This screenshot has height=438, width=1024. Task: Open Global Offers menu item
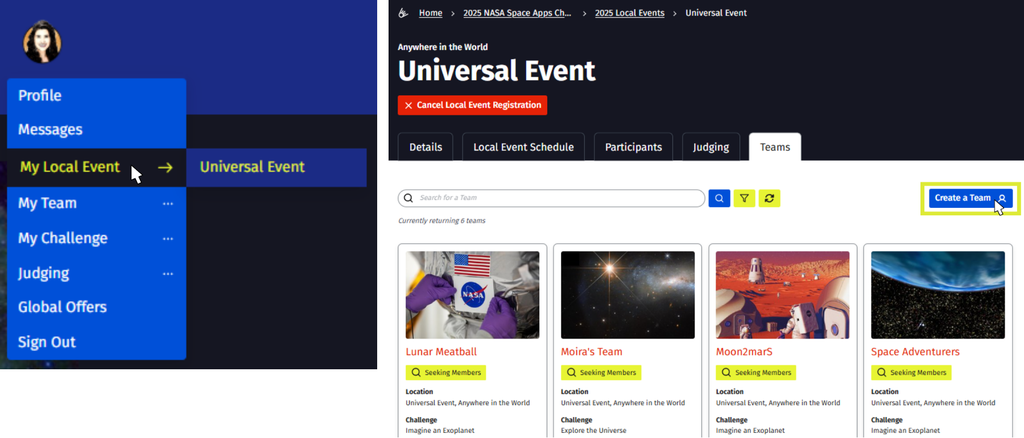tap(97, 307)
